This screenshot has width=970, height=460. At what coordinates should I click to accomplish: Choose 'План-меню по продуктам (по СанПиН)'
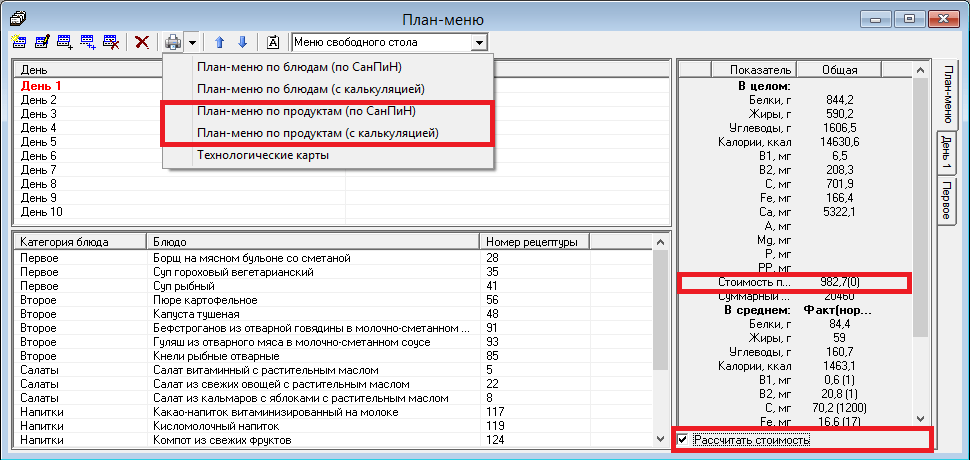306,111
